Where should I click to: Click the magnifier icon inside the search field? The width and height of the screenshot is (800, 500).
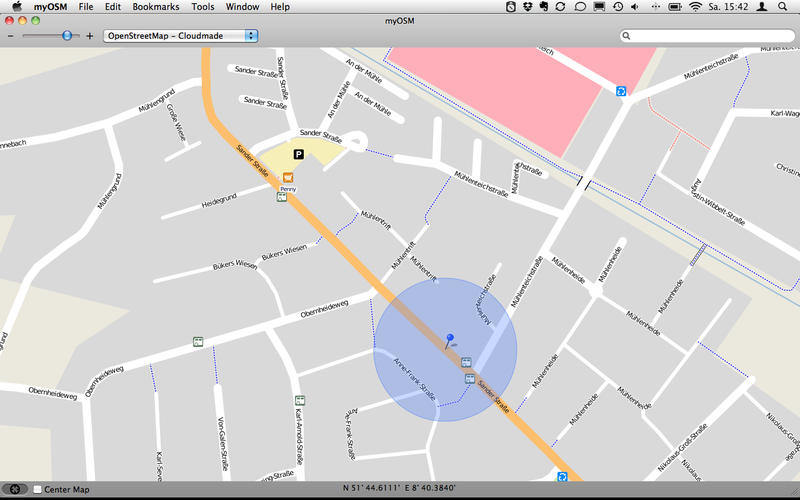coord(626,36)
